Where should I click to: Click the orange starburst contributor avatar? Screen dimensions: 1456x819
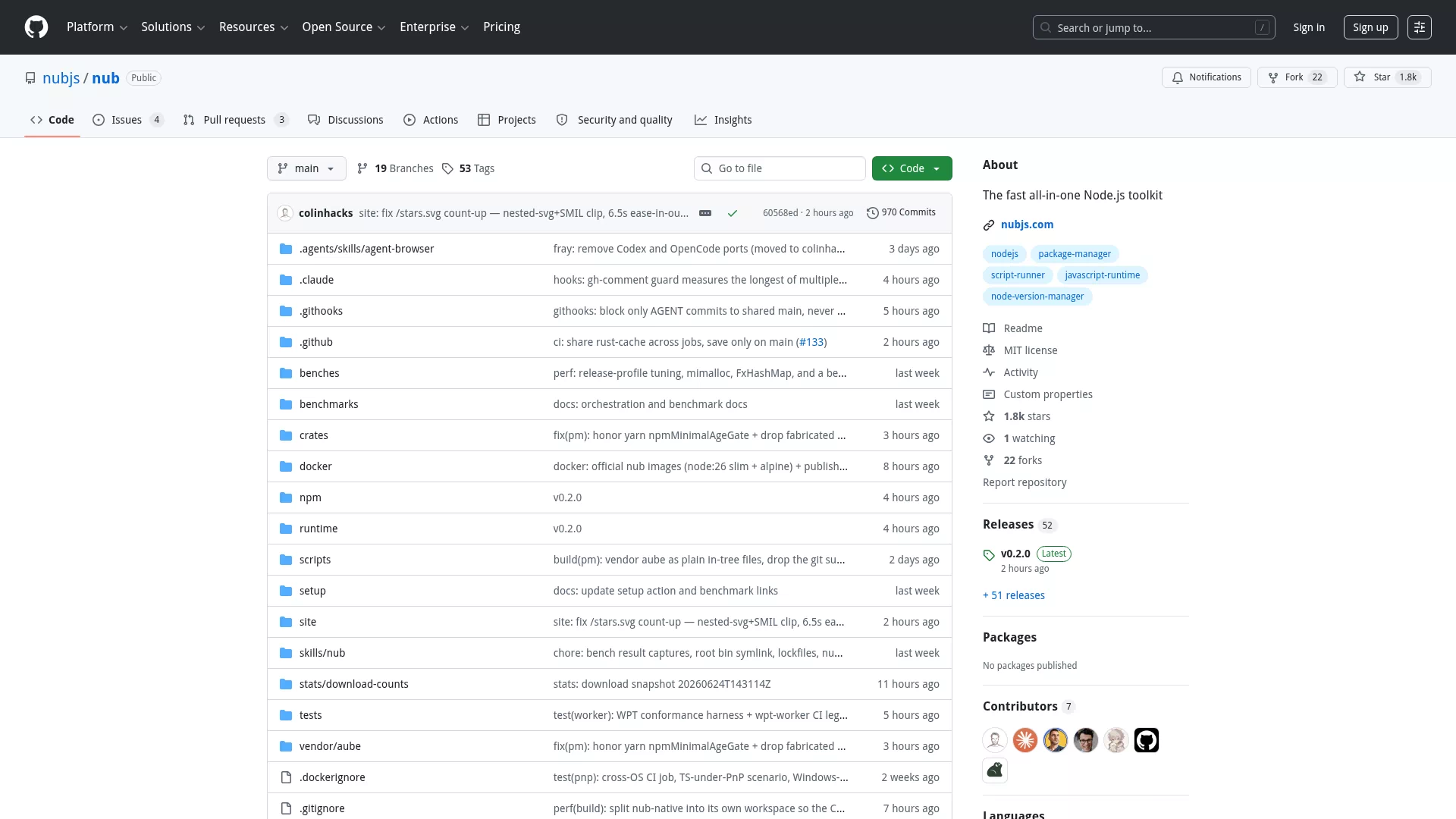point(1025,740)
